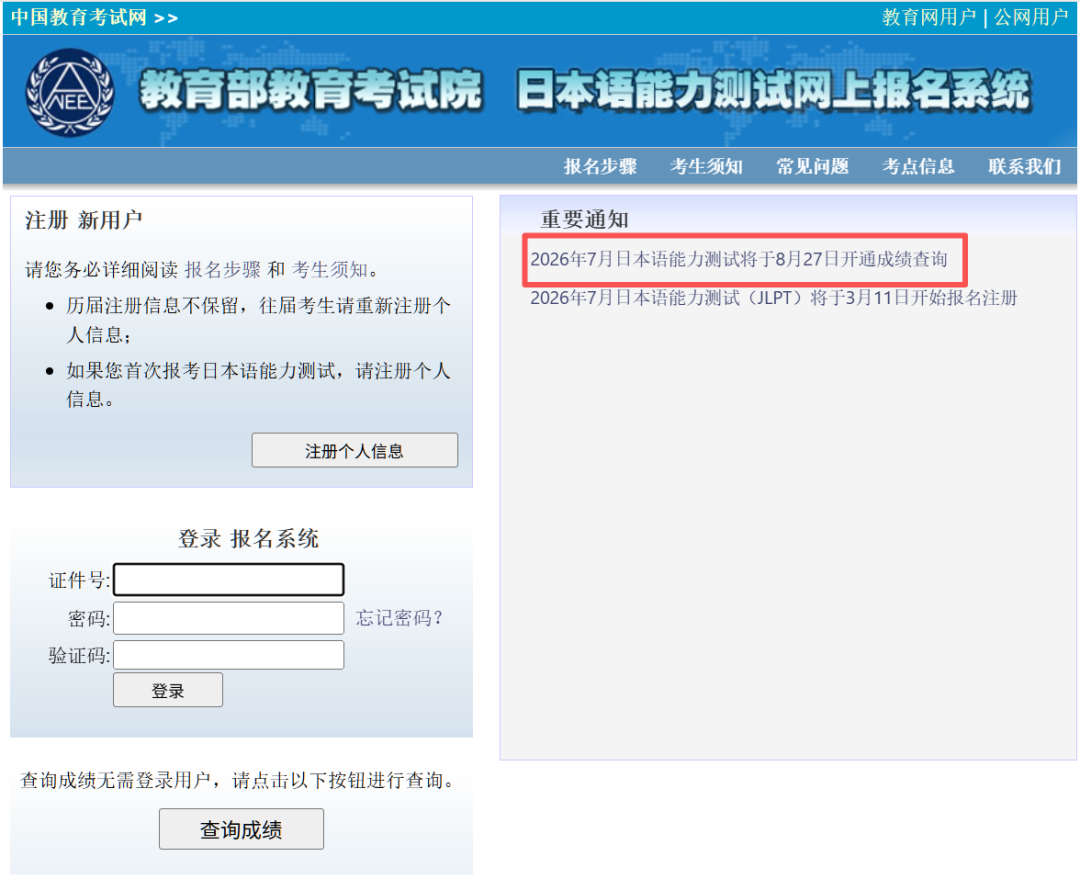Open 考生须知 in navigation bar
The width and height of the screenshot is (1080, 879).
(706, 166)
